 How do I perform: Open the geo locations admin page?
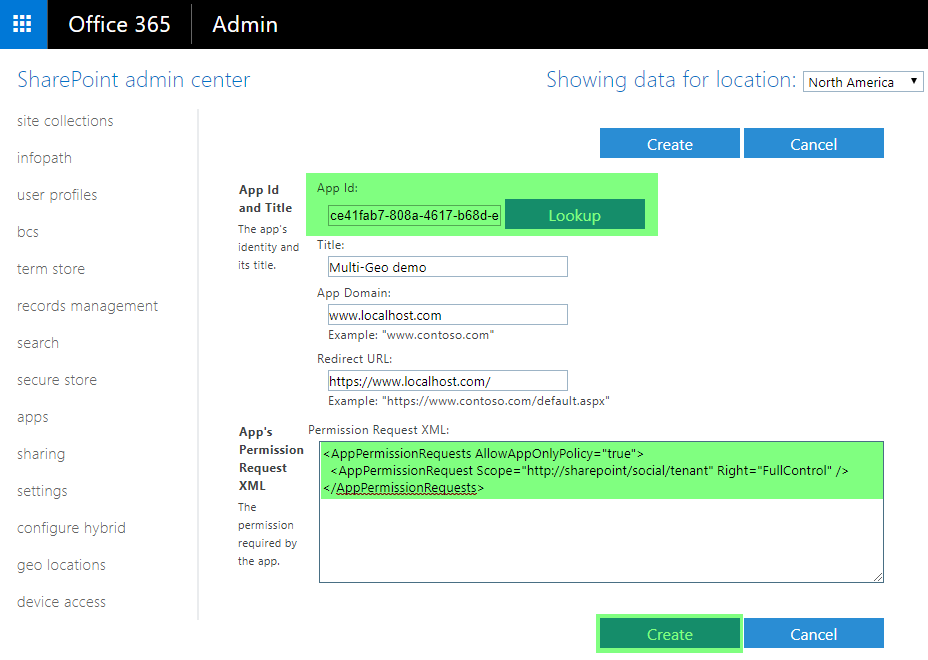61,564
